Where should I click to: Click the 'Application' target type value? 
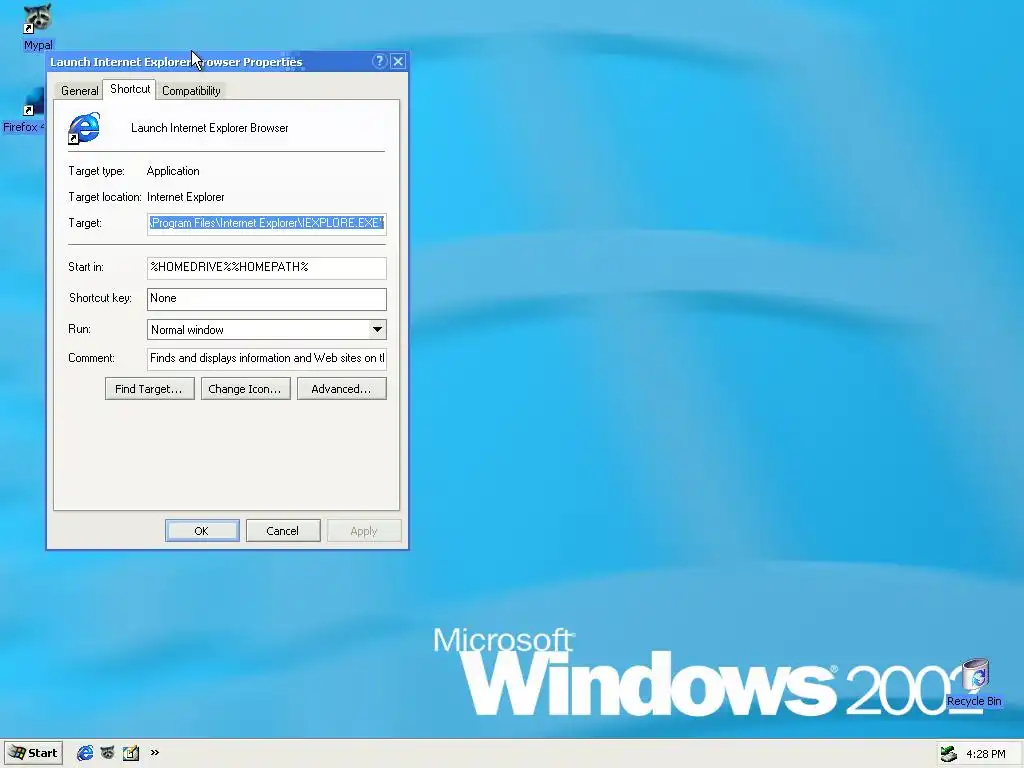click(x=173, y=171)
